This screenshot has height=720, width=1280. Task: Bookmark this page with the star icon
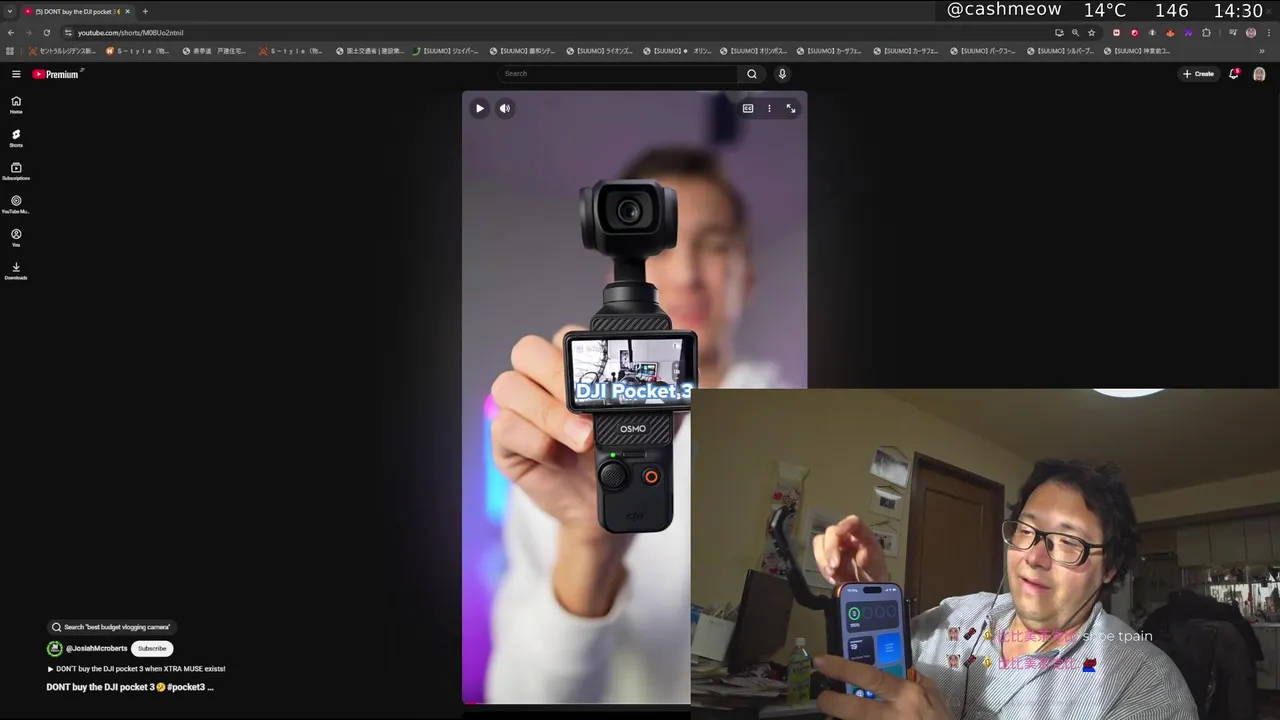click(x=1091, y=32)
